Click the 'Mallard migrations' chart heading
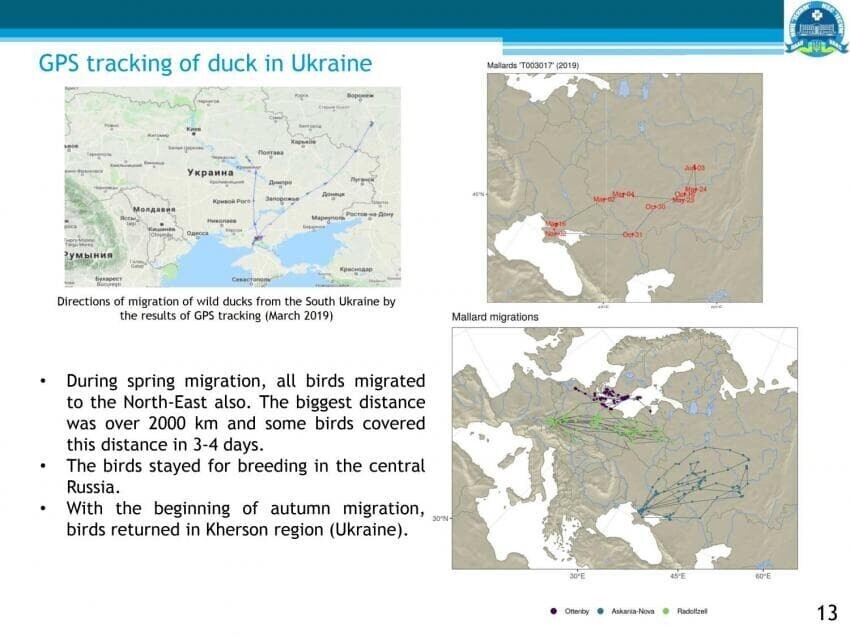Image resolution: width=850 pixels, height=637 pixels. tap(495, 317)
